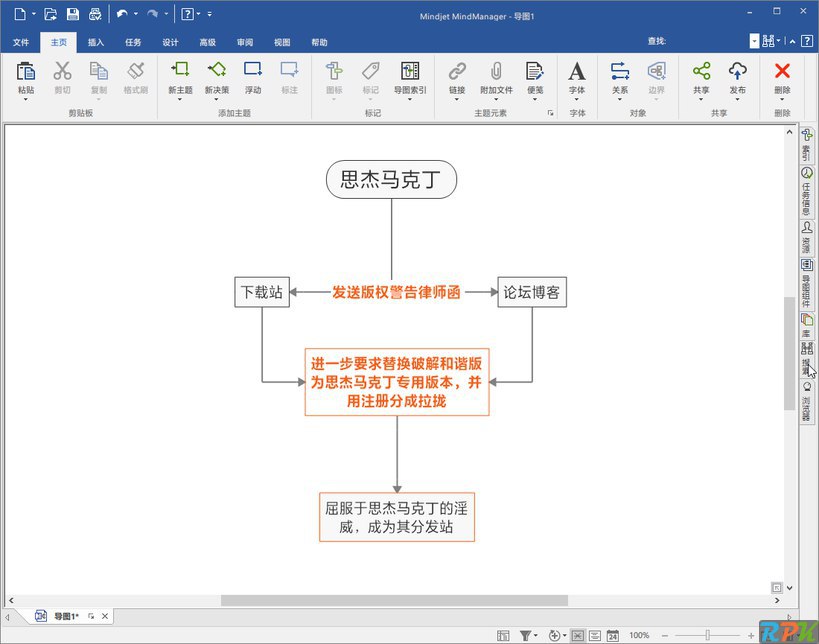Screen dimensions: 819x644
Task: Toggle the map view button in status bar
Action: 577,636
